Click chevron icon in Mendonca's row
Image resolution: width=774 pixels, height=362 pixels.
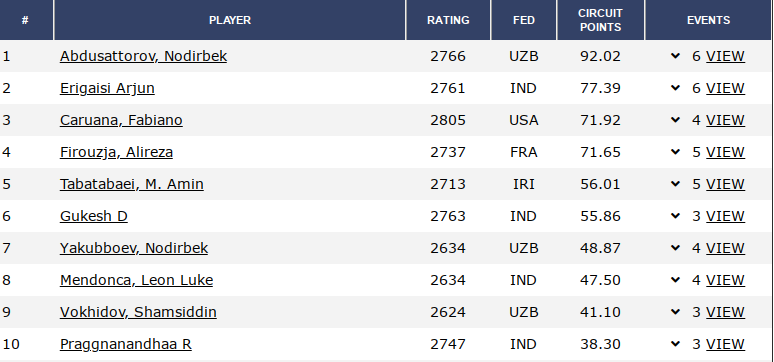676,280
